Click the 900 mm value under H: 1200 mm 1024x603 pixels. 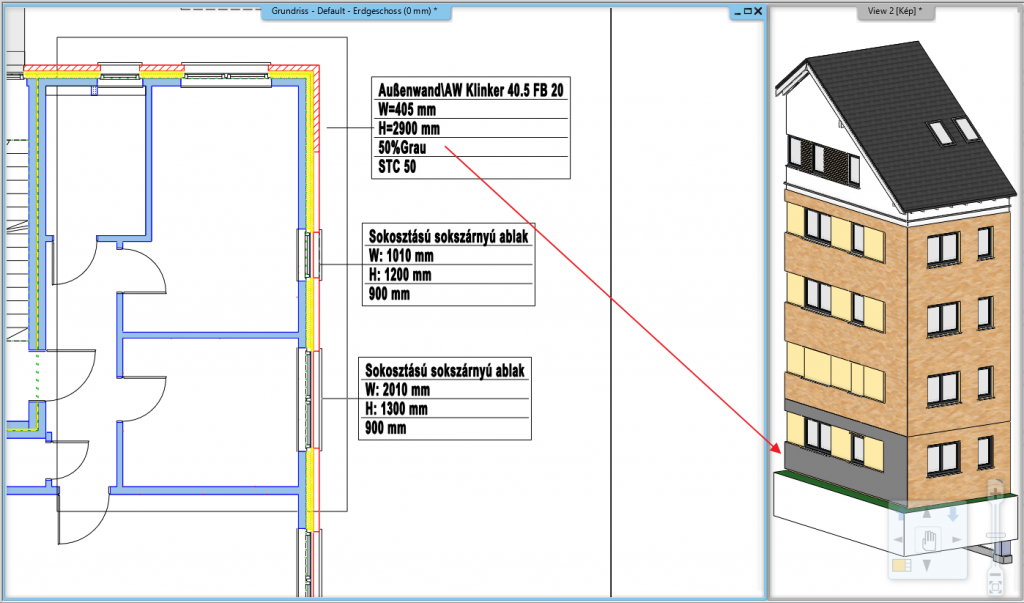(x=389, y=294)
